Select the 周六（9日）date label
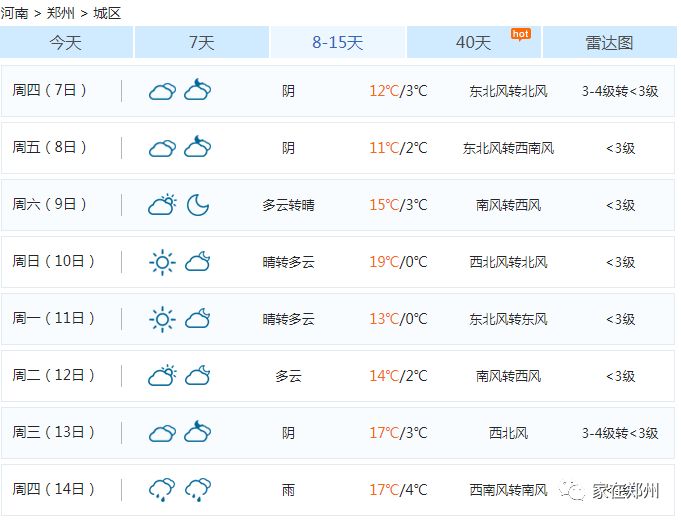Screen dimensions: 681x520 (x=49, y=204)
